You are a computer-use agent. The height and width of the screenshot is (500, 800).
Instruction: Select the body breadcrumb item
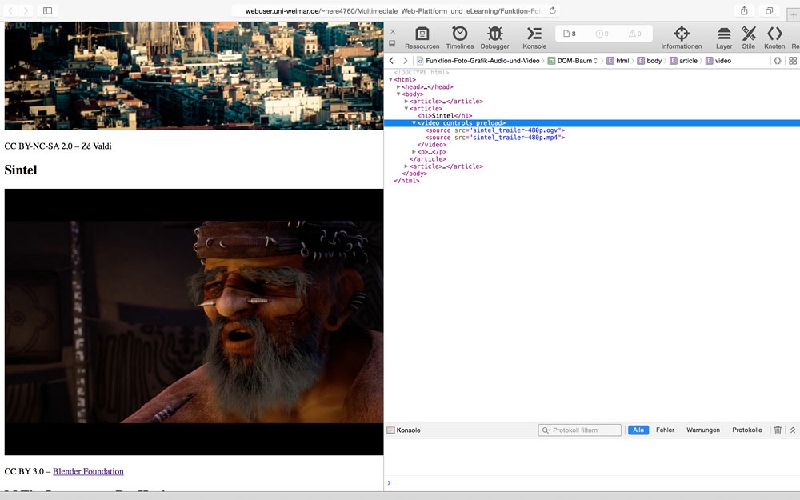649,61
